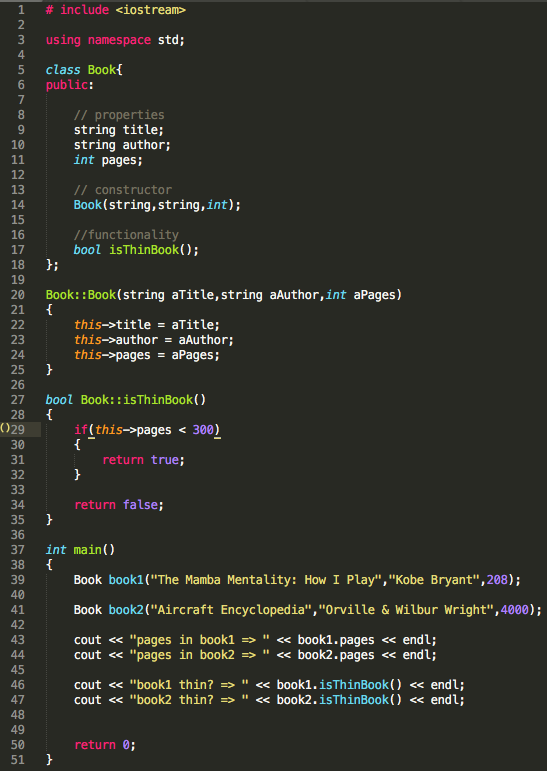Click the "Orville & Wilbur Wright" string
Image resolution: width=547 pixels, height=771 pixels.
[406, 610]
